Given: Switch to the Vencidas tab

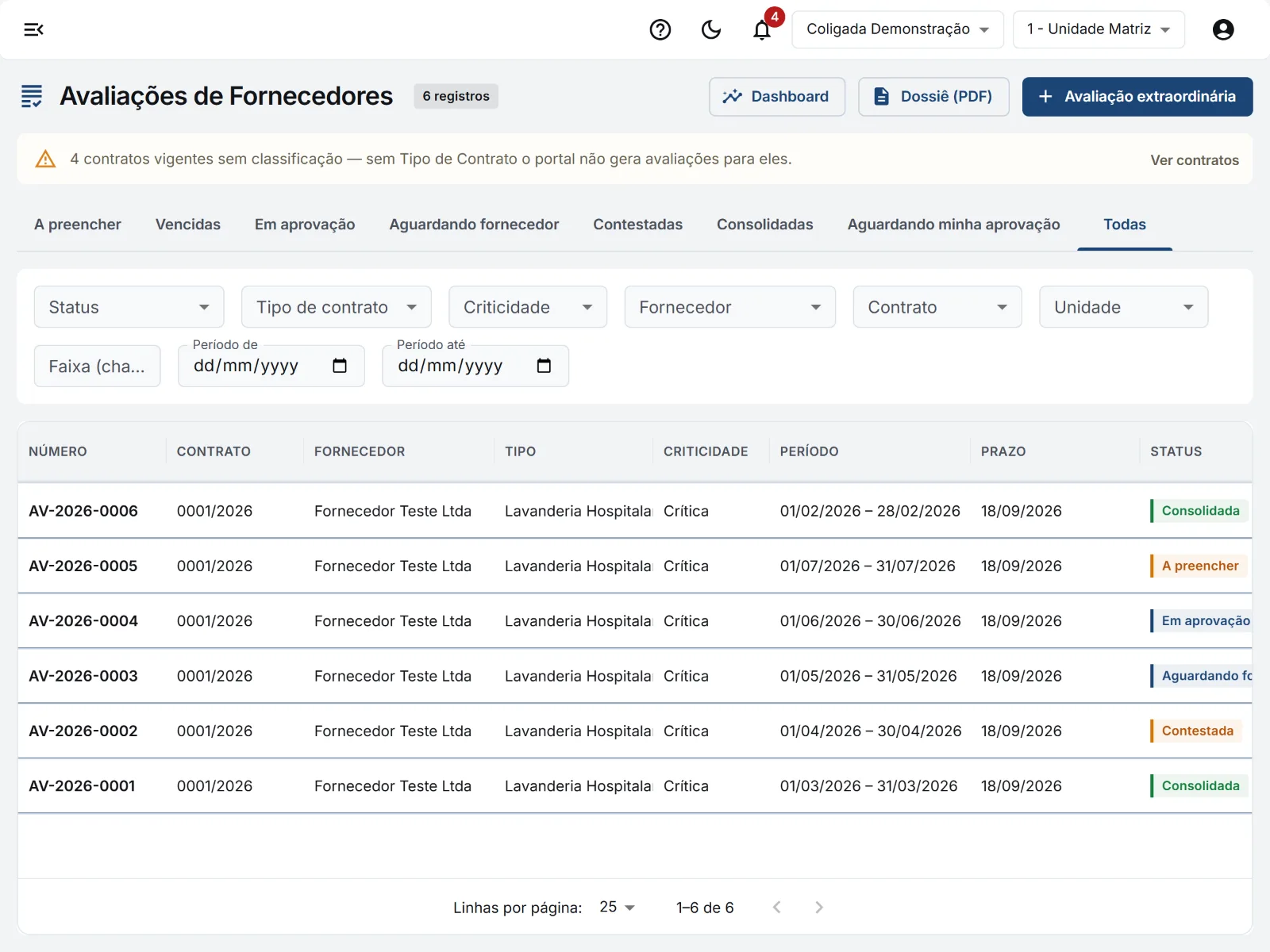Looking at the screenshot, I should click(x=188, y=225).
